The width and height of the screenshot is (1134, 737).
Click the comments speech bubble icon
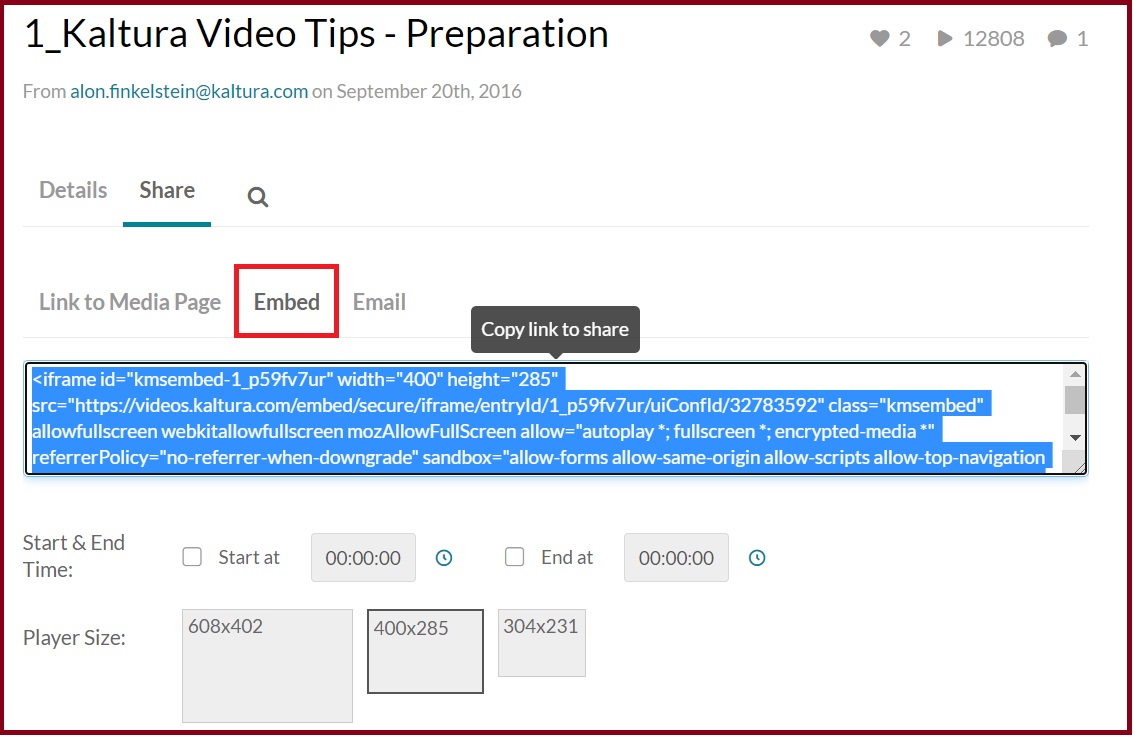[1057, 38]
